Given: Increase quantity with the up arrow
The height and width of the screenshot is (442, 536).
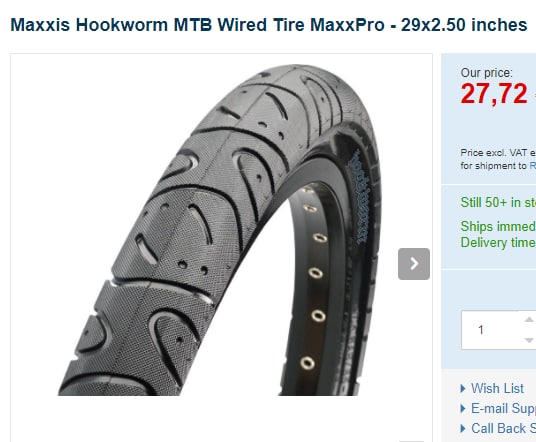Looking at the screenshot, I should [529, 320].
